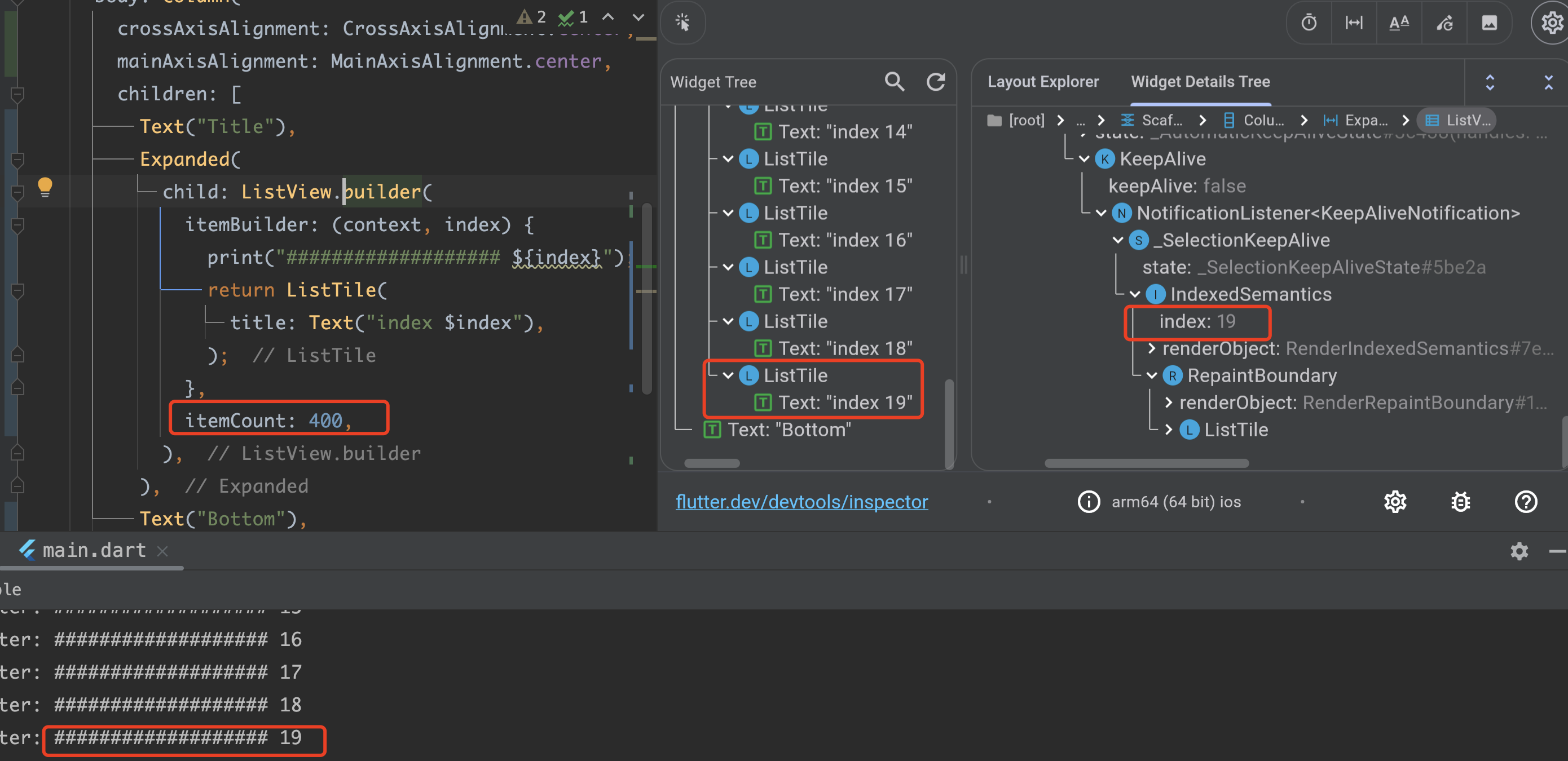This screenshot has width=1568, height=761.
Task: Go to previous highlighted error arrow
Action: (607, 17)
